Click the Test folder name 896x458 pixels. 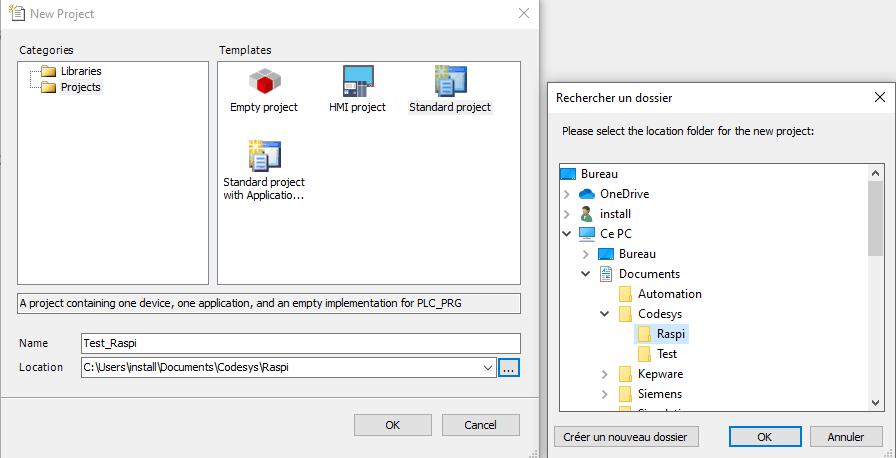pos(667,354)
